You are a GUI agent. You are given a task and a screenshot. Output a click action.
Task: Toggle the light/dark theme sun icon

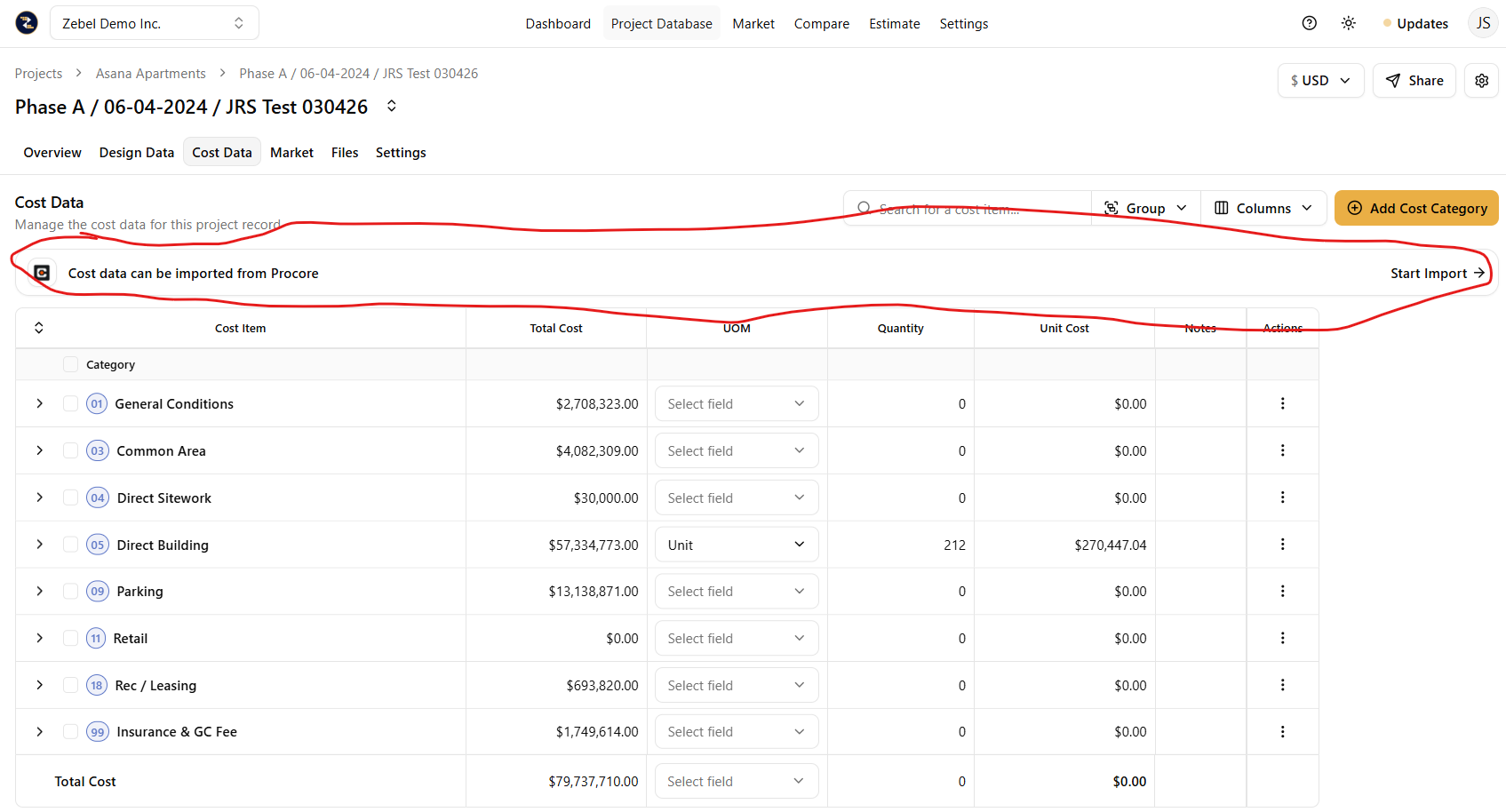tap(1348, 23)
